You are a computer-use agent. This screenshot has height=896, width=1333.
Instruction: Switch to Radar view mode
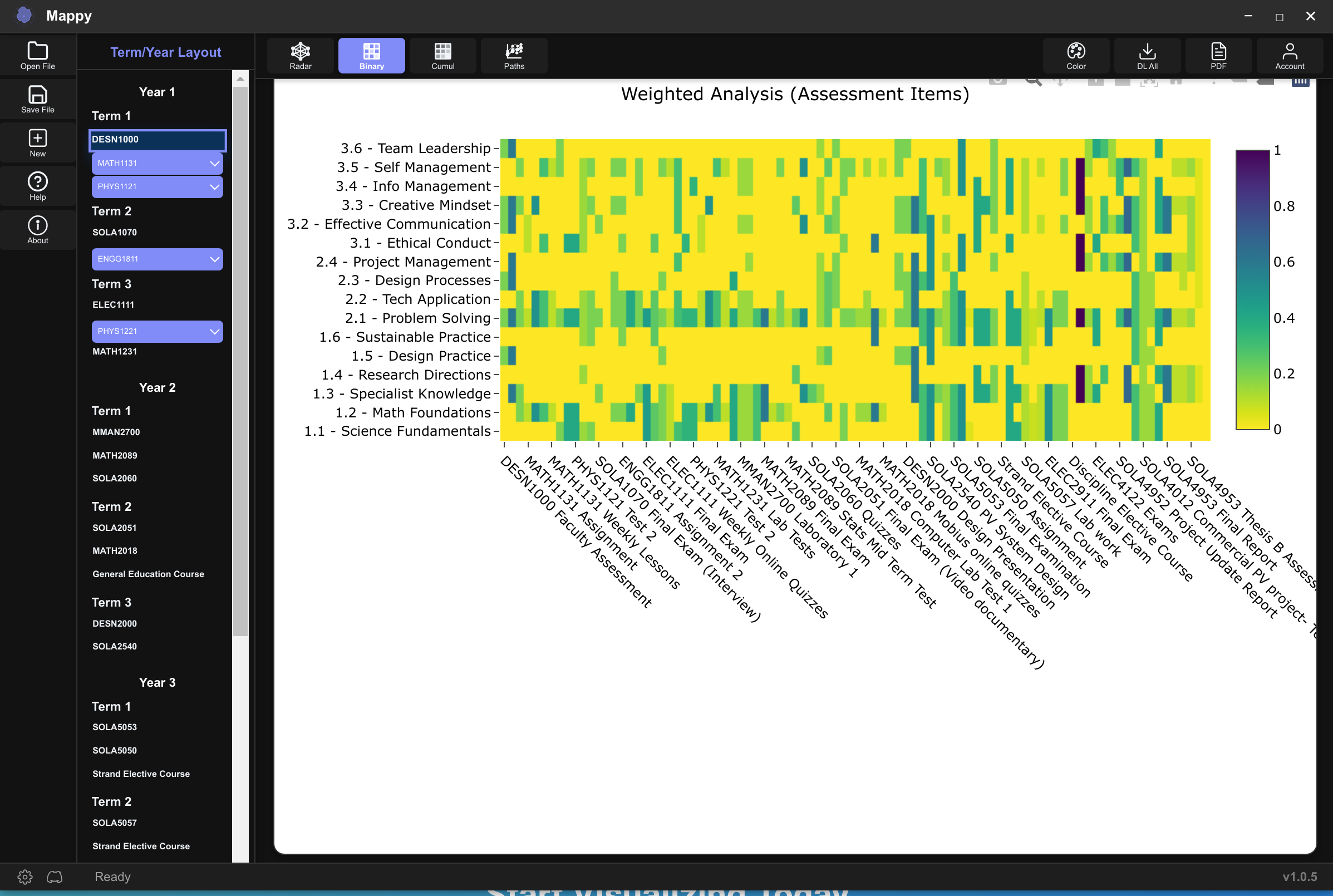coord(301,56)
